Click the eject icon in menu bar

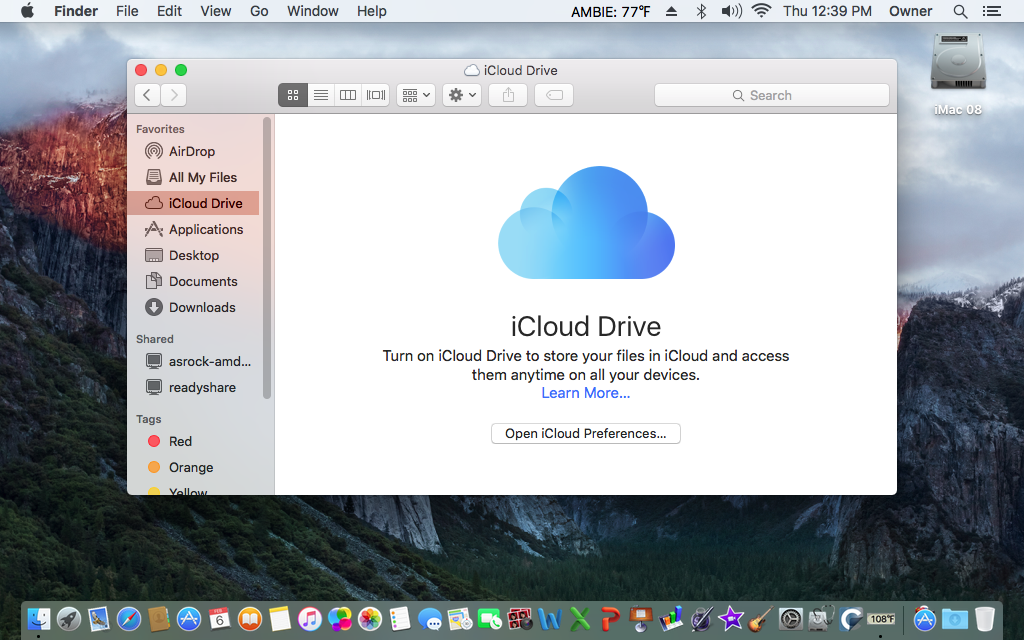coord(671,11)
